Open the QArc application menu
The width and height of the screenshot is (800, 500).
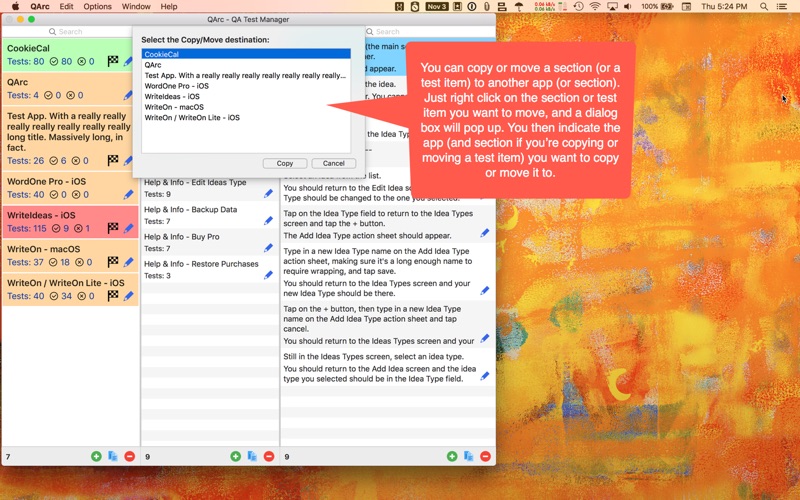[x=40, y=7]
